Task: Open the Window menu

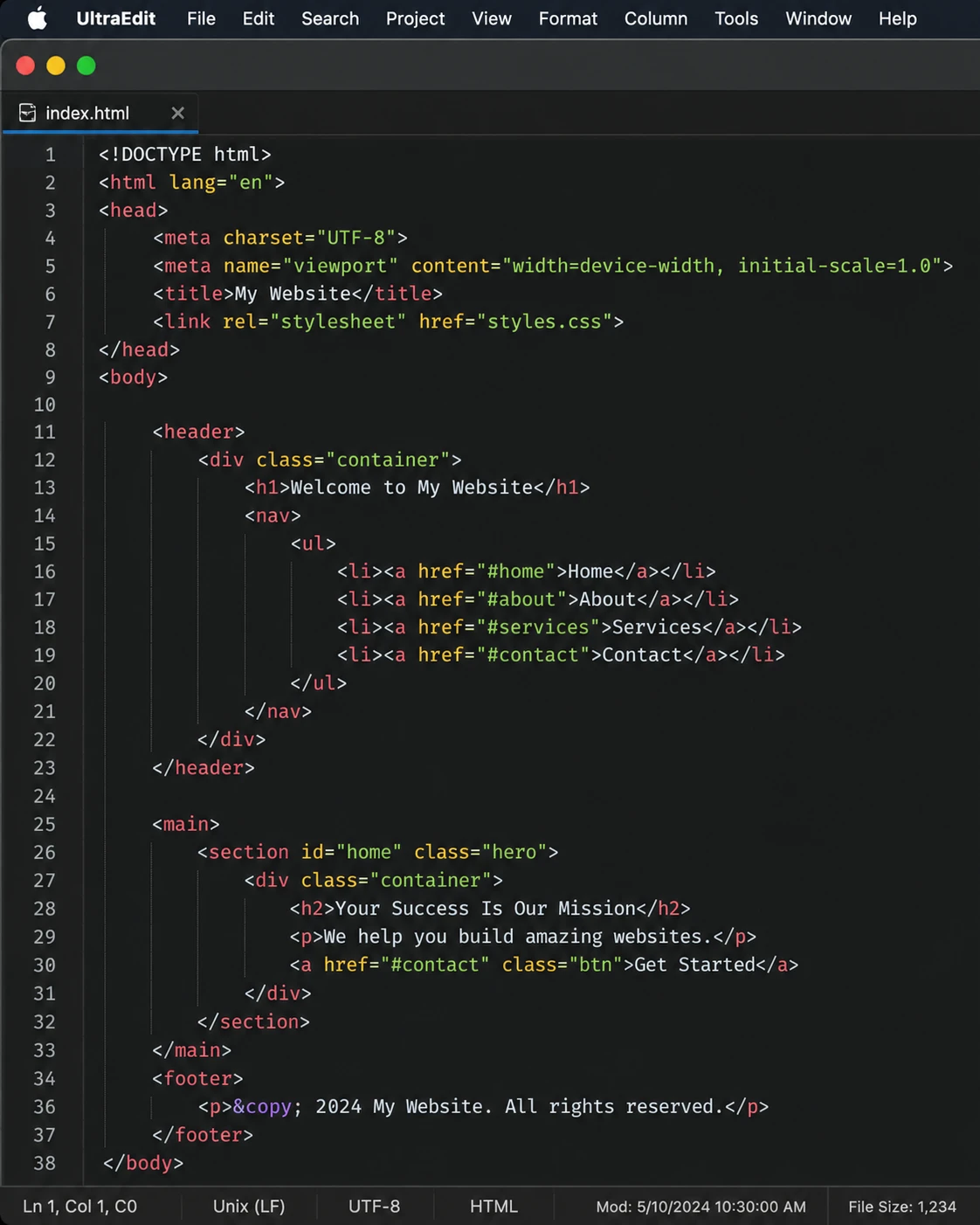Action: pos(818,18)
